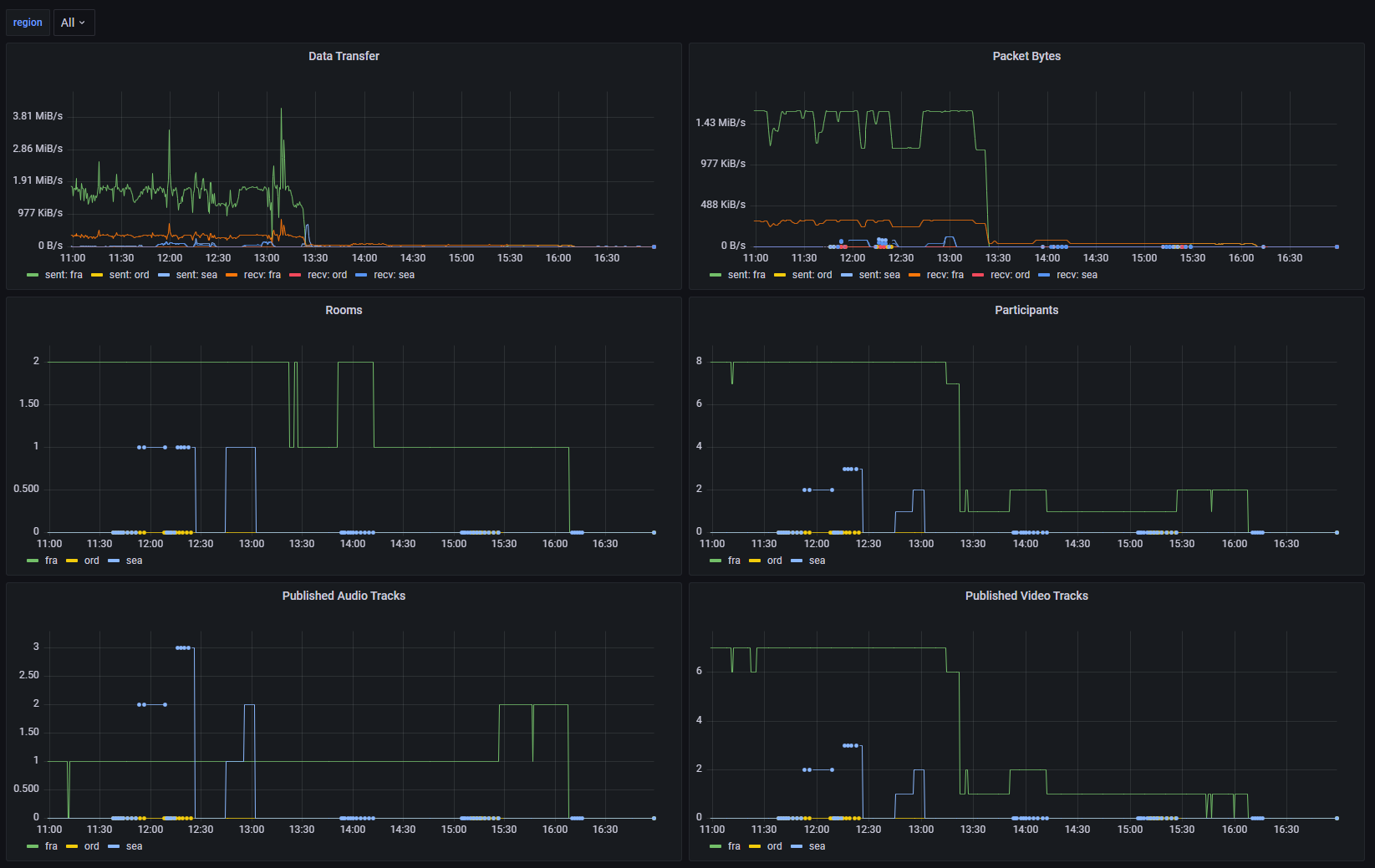Click the tallest green spike in Data Transfer graph
1375x868 pixels.
(281, 110)
